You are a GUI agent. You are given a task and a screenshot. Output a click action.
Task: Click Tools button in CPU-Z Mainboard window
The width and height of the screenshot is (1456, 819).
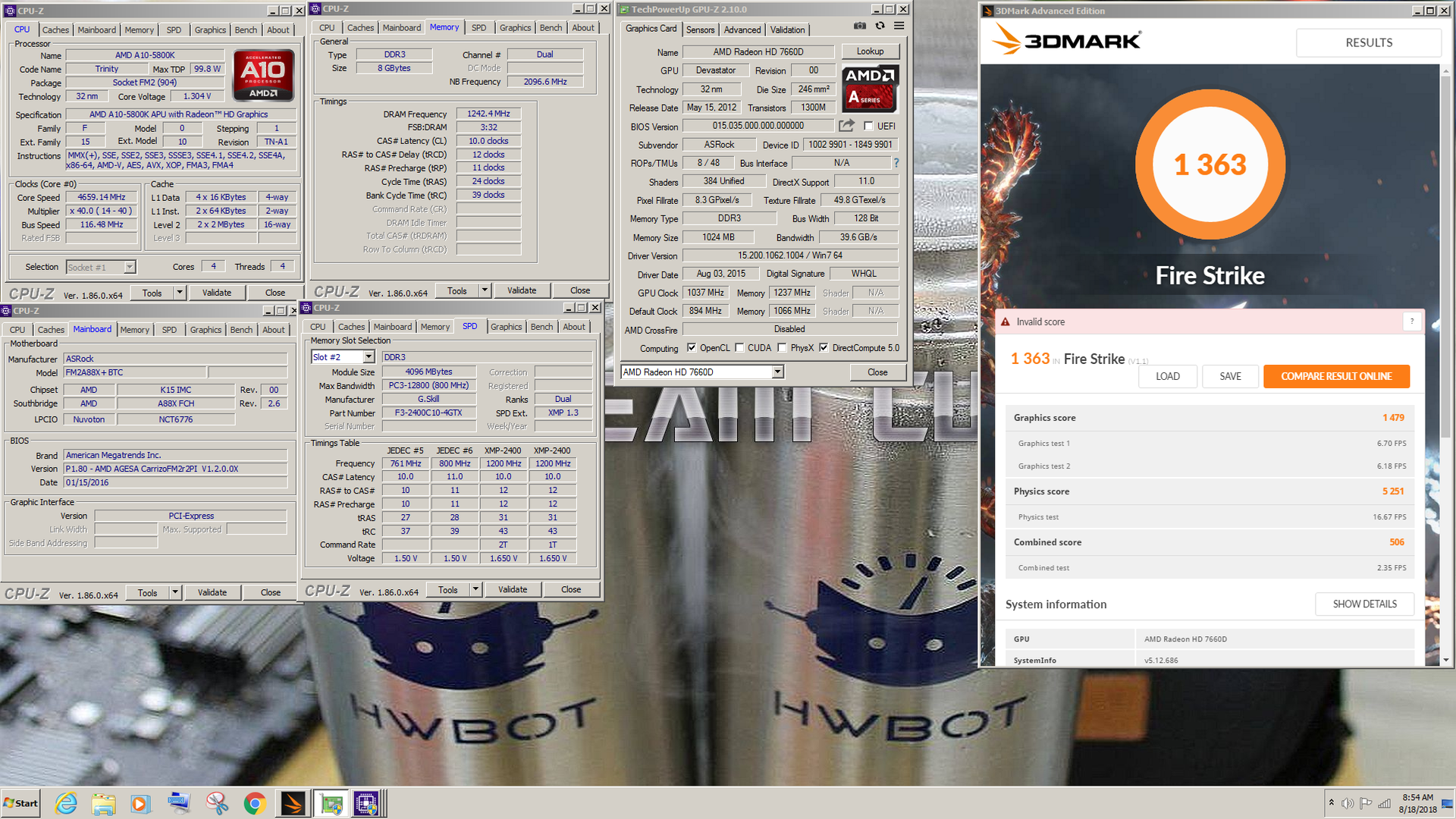[148, 592]
